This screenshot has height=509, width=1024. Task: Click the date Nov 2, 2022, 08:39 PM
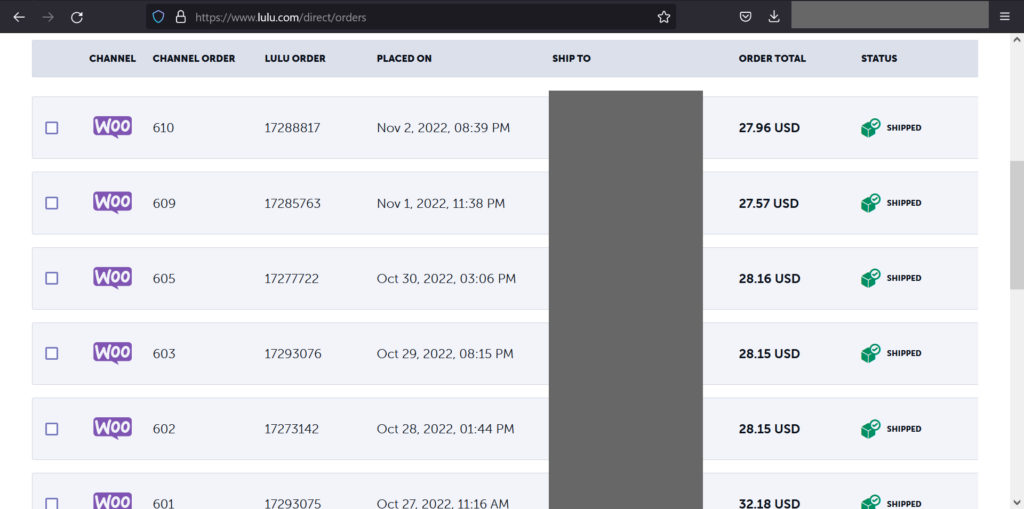(x=443, y=128)
